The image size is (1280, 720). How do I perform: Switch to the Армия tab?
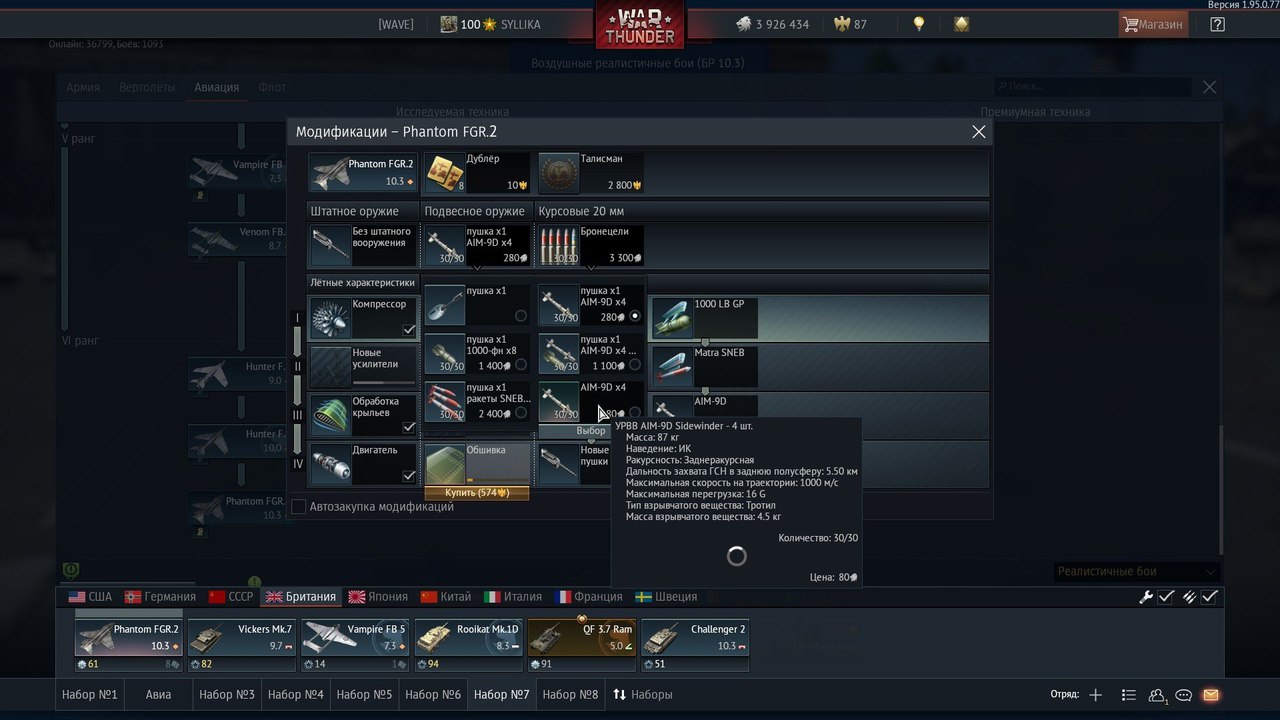[x=83, y=87]
